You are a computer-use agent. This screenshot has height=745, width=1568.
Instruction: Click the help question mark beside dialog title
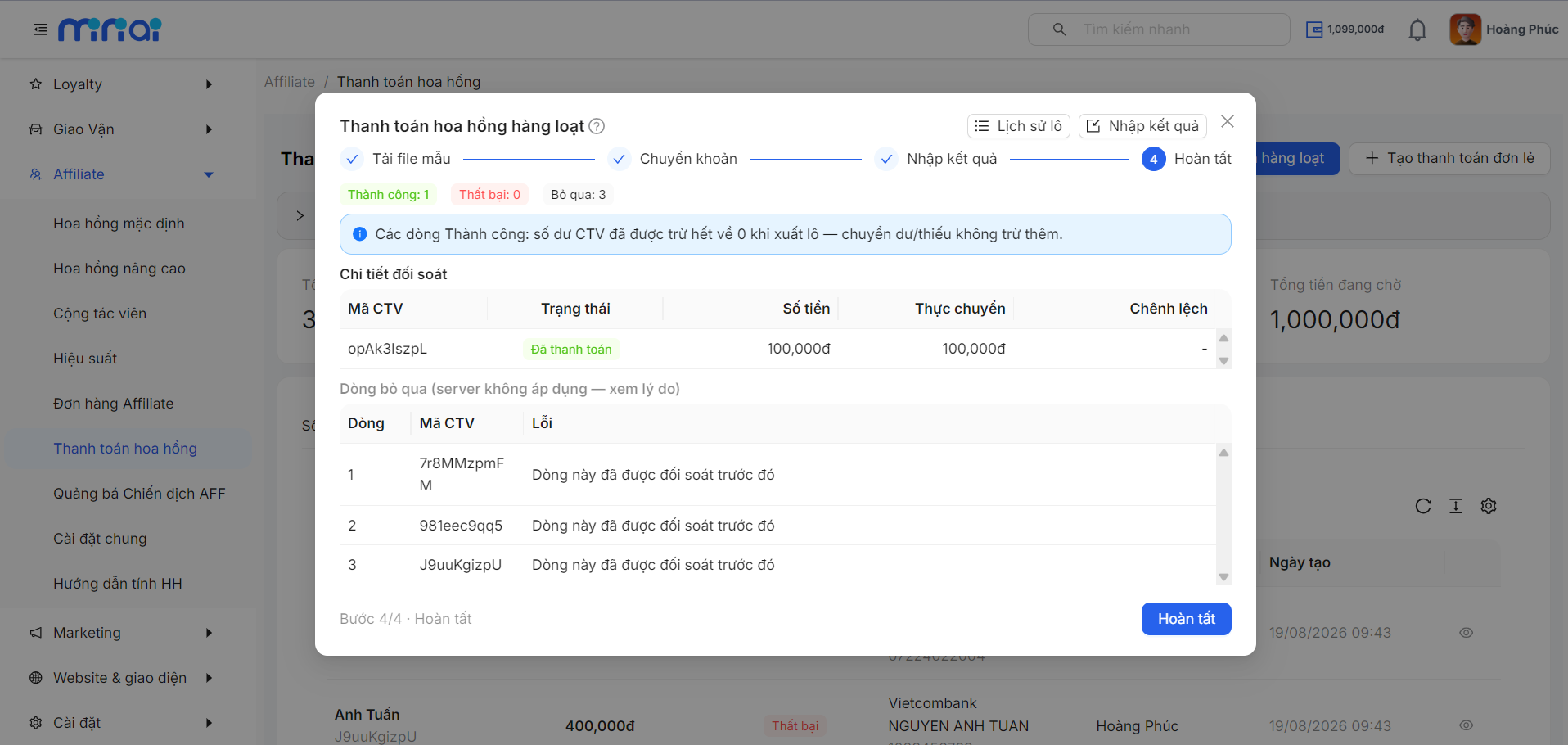(597, 126)
